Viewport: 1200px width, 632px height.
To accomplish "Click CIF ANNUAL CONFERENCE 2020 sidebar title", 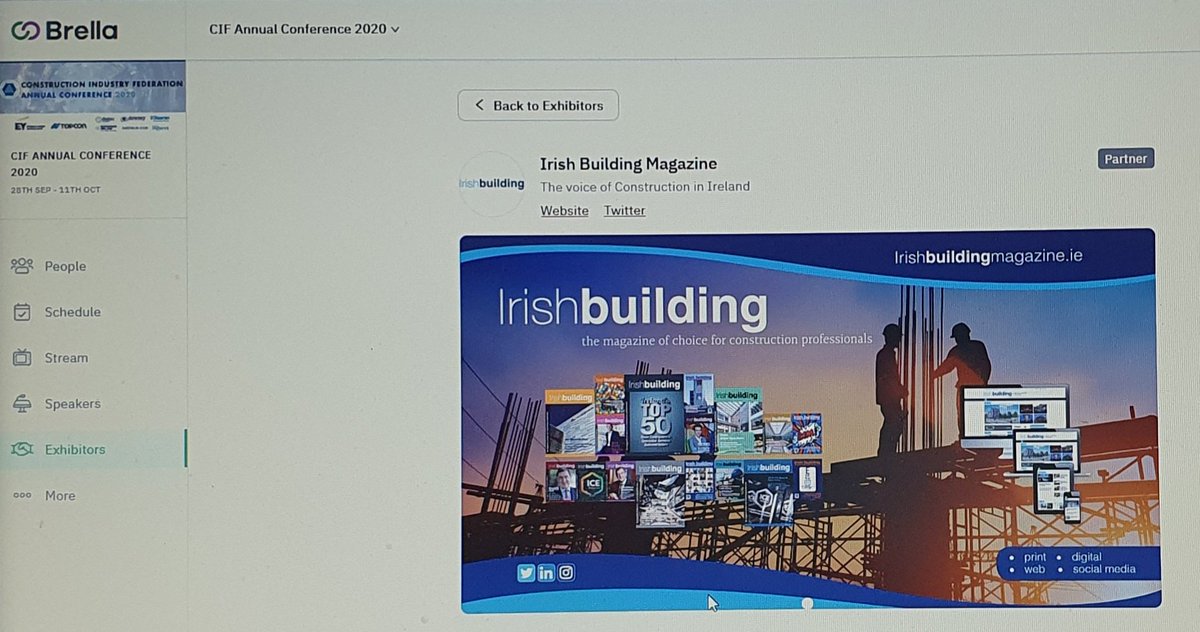I will tap(81, 163).
